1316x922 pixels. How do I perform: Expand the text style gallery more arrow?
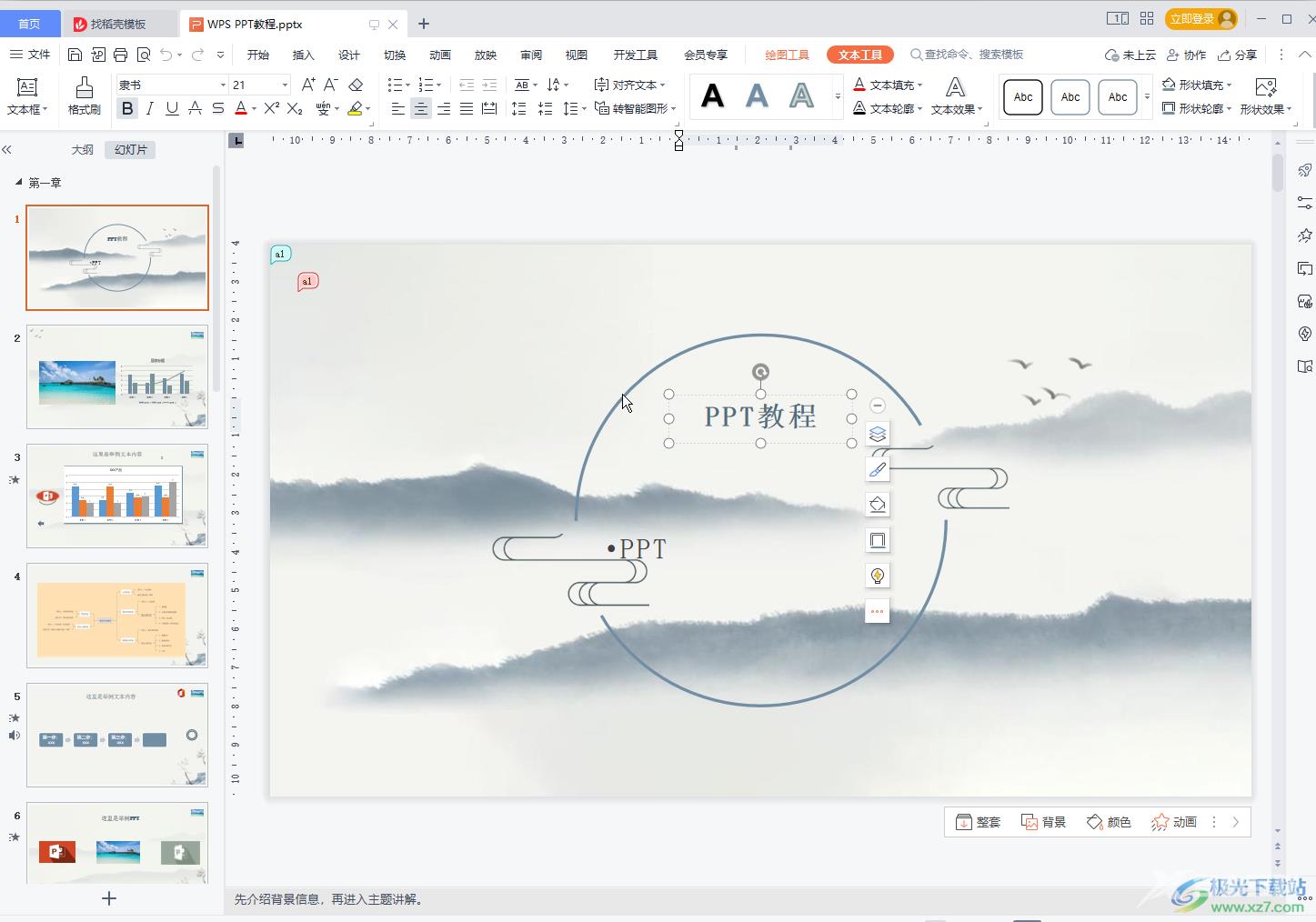click(x=838, y=95)
